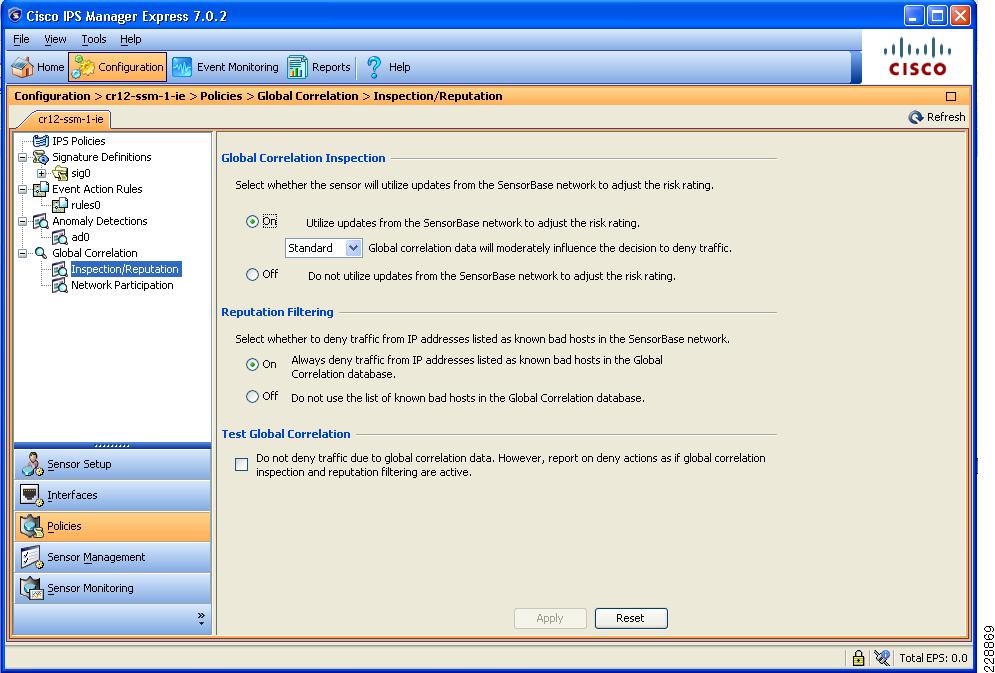The image size is (995, 673).
Task: Click the Inspection/Reputation node icon
Action: [x=60, y=269]
